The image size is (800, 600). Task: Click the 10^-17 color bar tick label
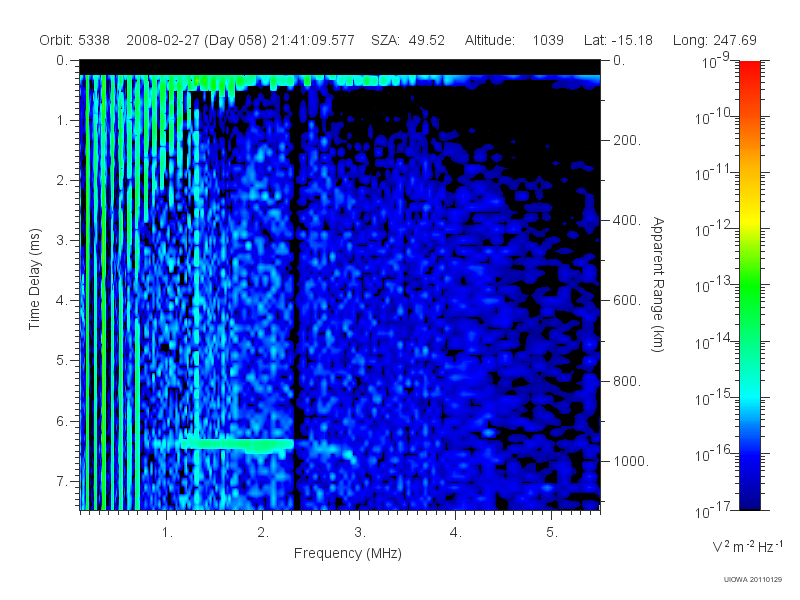pos(712,509)
